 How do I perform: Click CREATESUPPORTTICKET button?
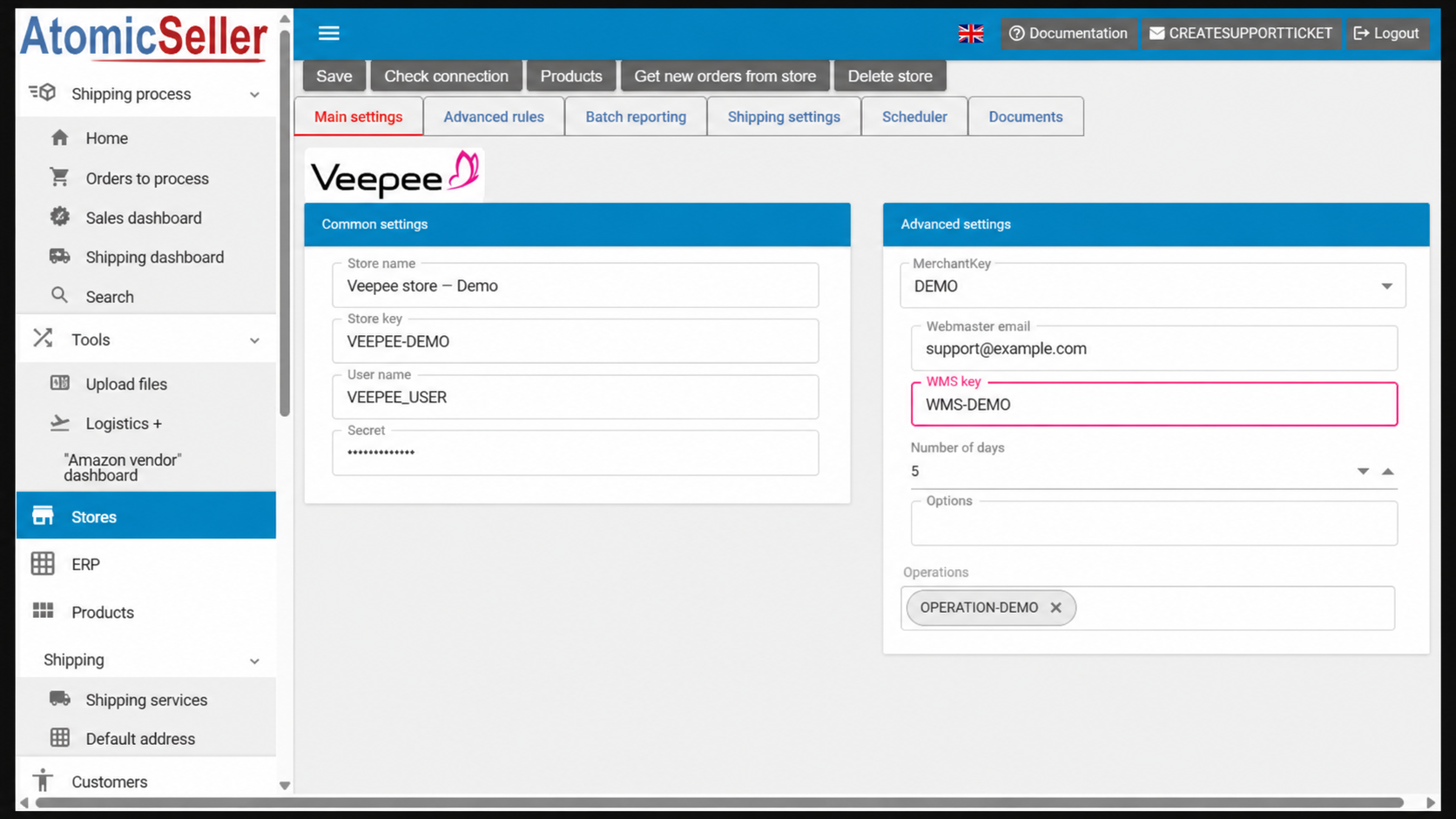(1241, 33)
